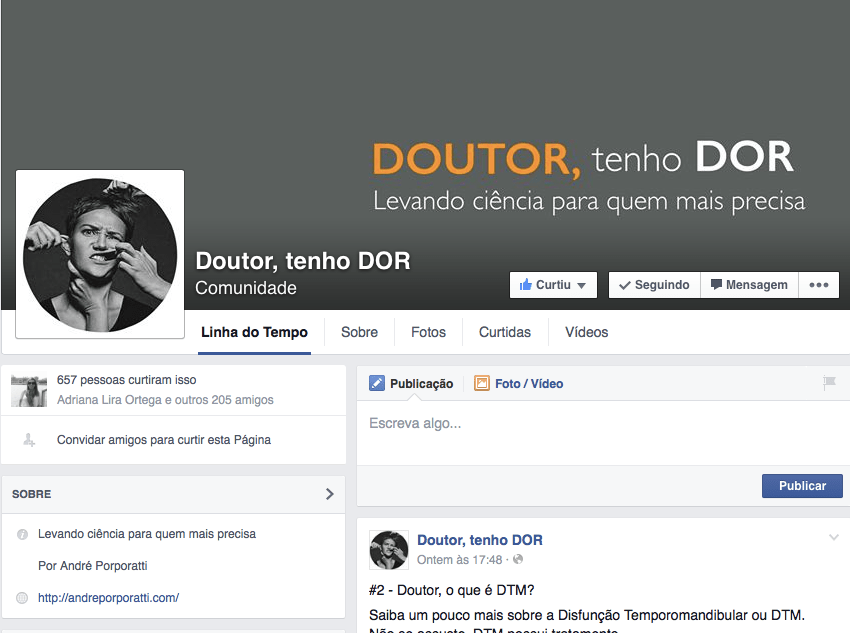The height and width of the screenshot is (633, 850).
Task: Click the globe icon beside website link
Action: [x=23, y=598]
